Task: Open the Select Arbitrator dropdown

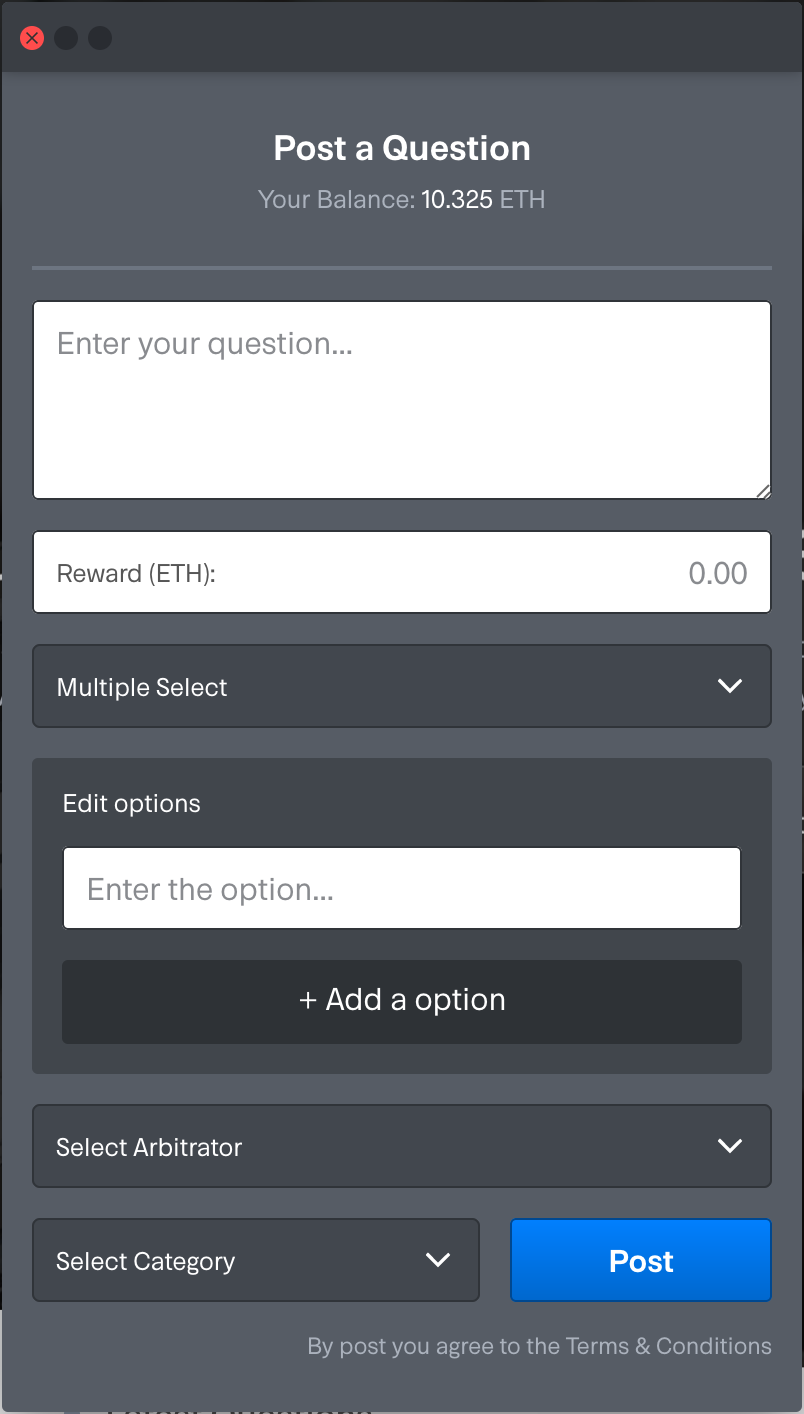Action: click(402, 1146)
